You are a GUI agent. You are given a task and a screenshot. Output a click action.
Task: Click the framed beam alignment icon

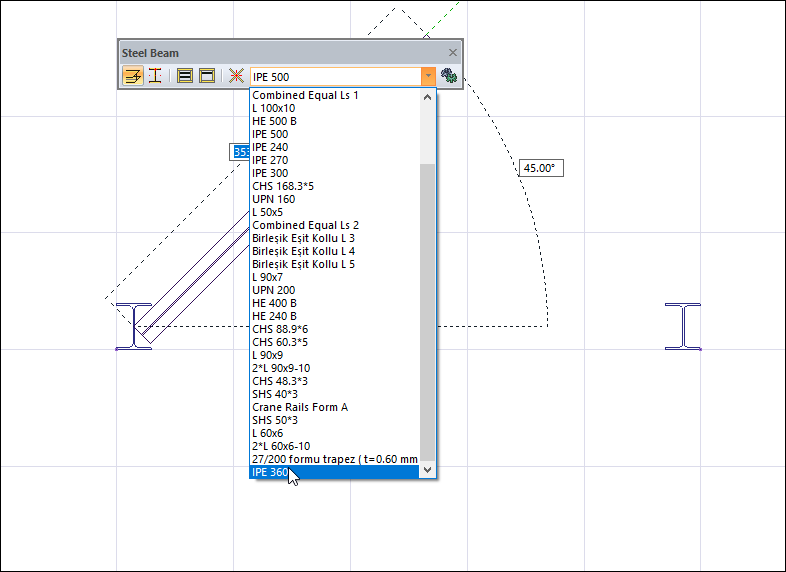pyautogui.click(x=207, y=76)
